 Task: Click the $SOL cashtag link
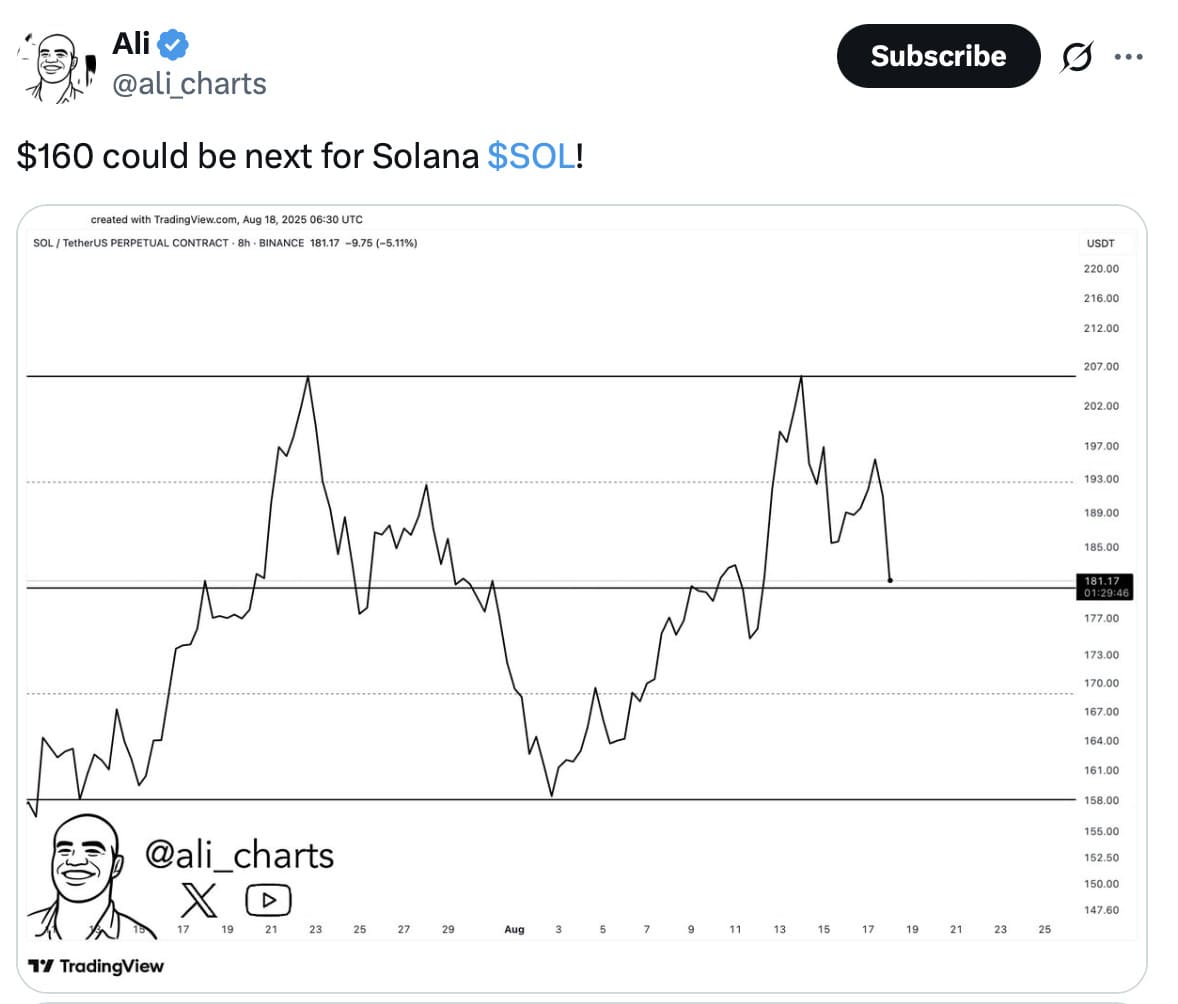coord(531,156)
